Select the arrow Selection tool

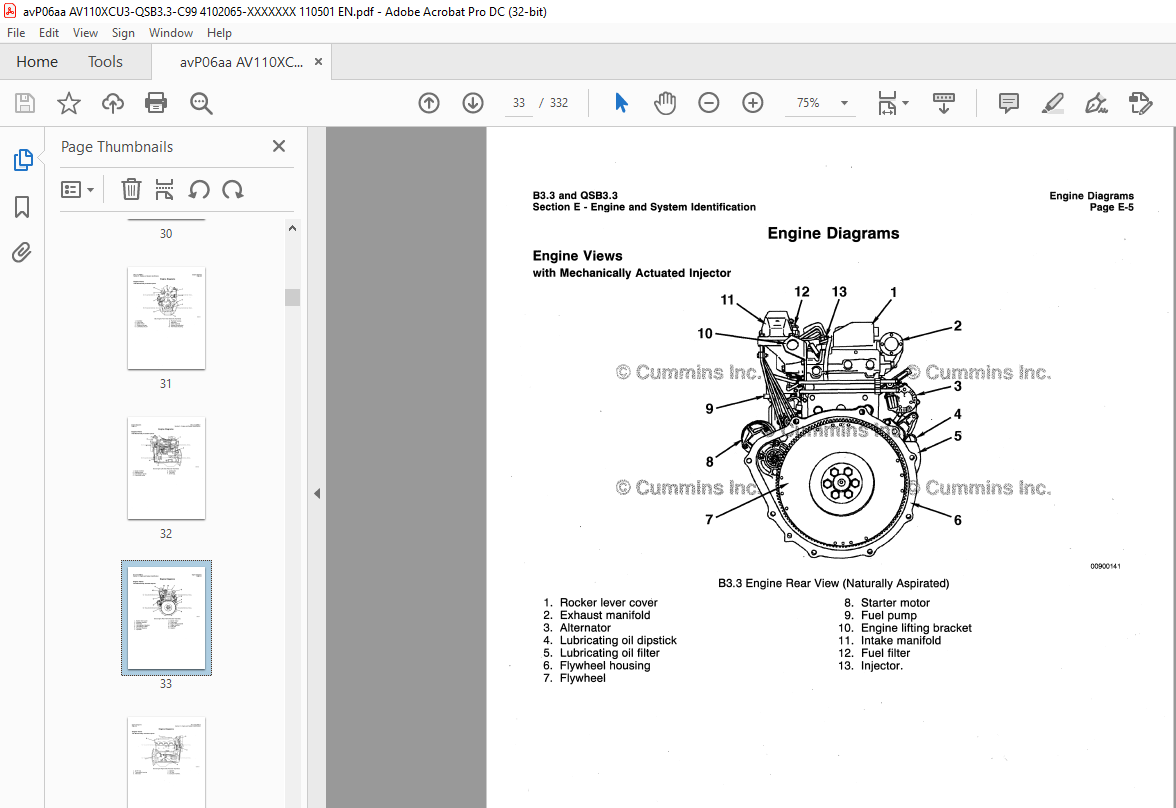tap(621, 103)
